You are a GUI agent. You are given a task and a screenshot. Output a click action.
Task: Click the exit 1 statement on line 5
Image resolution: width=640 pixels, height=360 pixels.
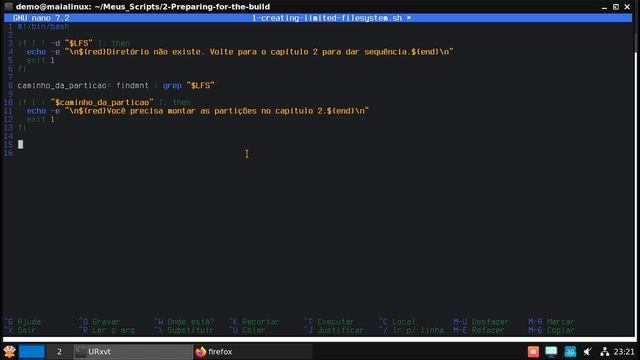point(40,60)
